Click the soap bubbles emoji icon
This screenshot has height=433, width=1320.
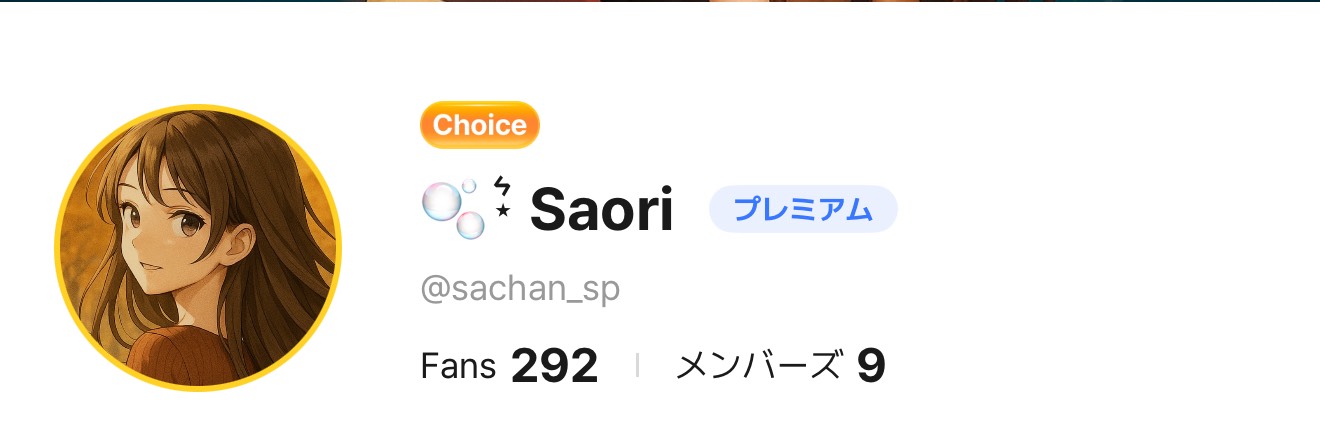coord(453,210)
